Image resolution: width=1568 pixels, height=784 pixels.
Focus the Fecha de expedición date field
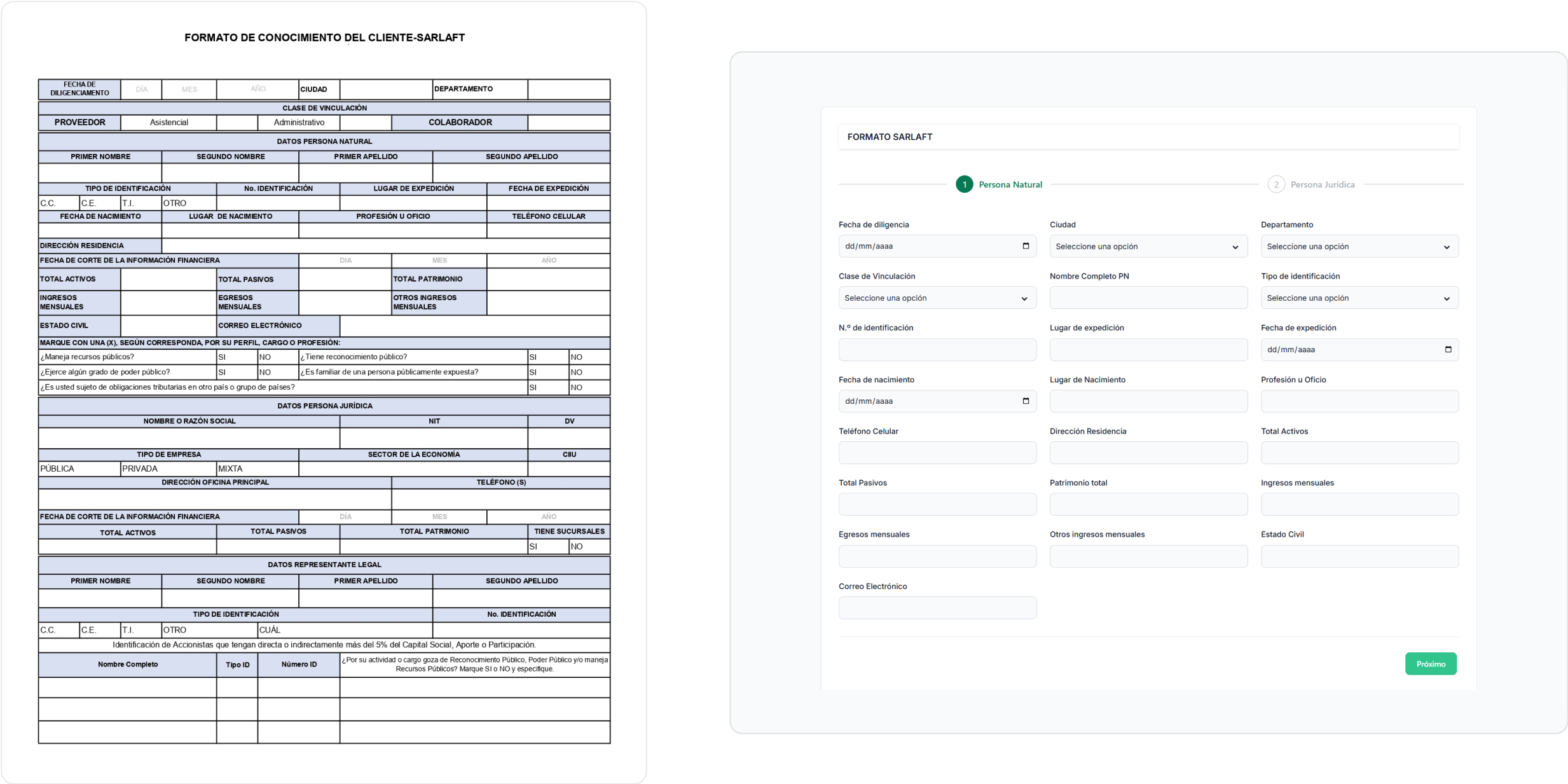coord(1359,349)
